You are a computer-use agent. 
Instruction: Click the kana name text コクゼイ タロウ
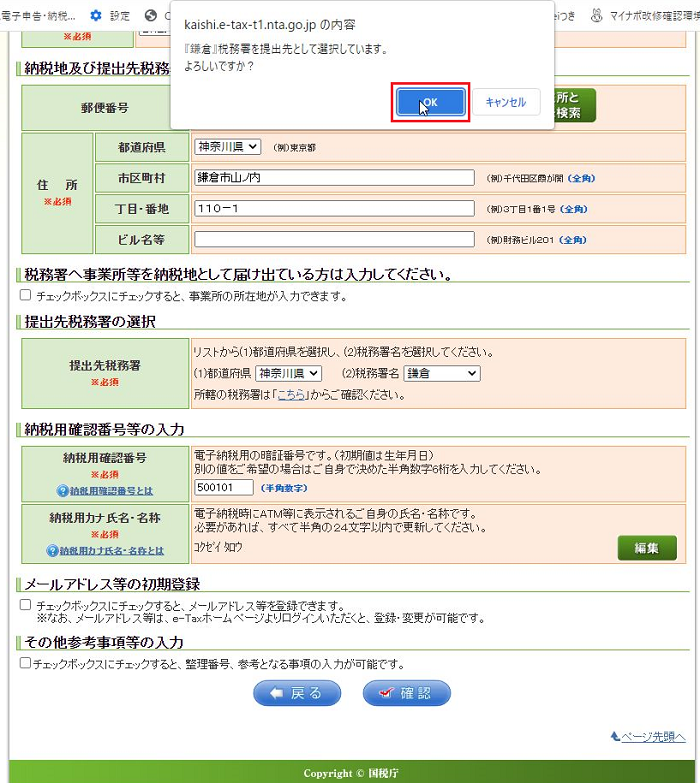point(218,547)
